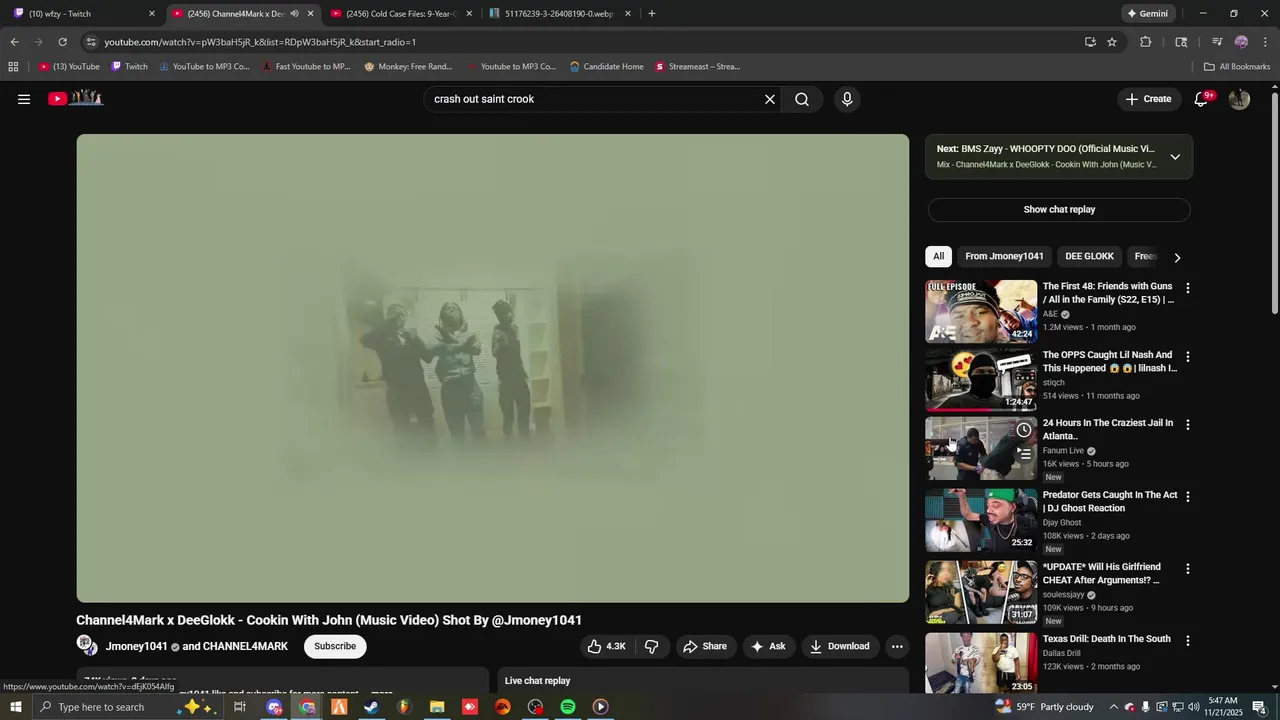Show chat replay
The width and height of the screenshot is (1280, 720).
point(1059,209)
